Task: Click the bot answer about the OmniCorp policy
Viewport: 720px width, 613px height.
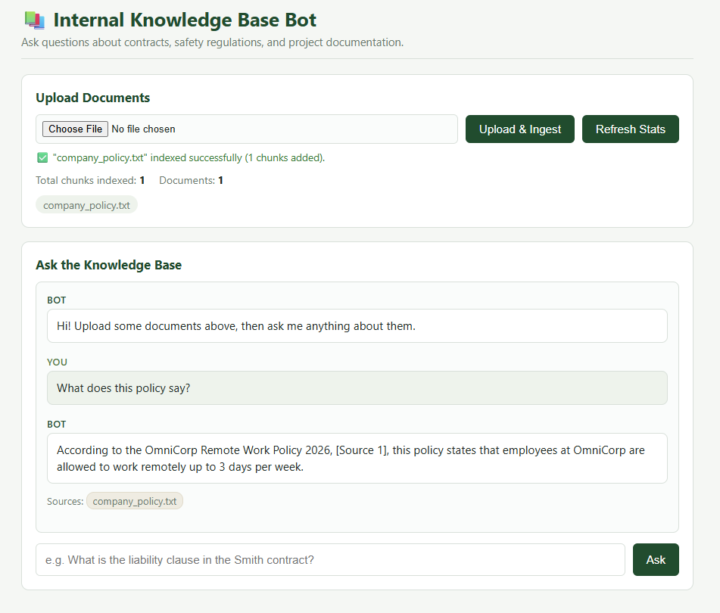Action: coord(357,458)
